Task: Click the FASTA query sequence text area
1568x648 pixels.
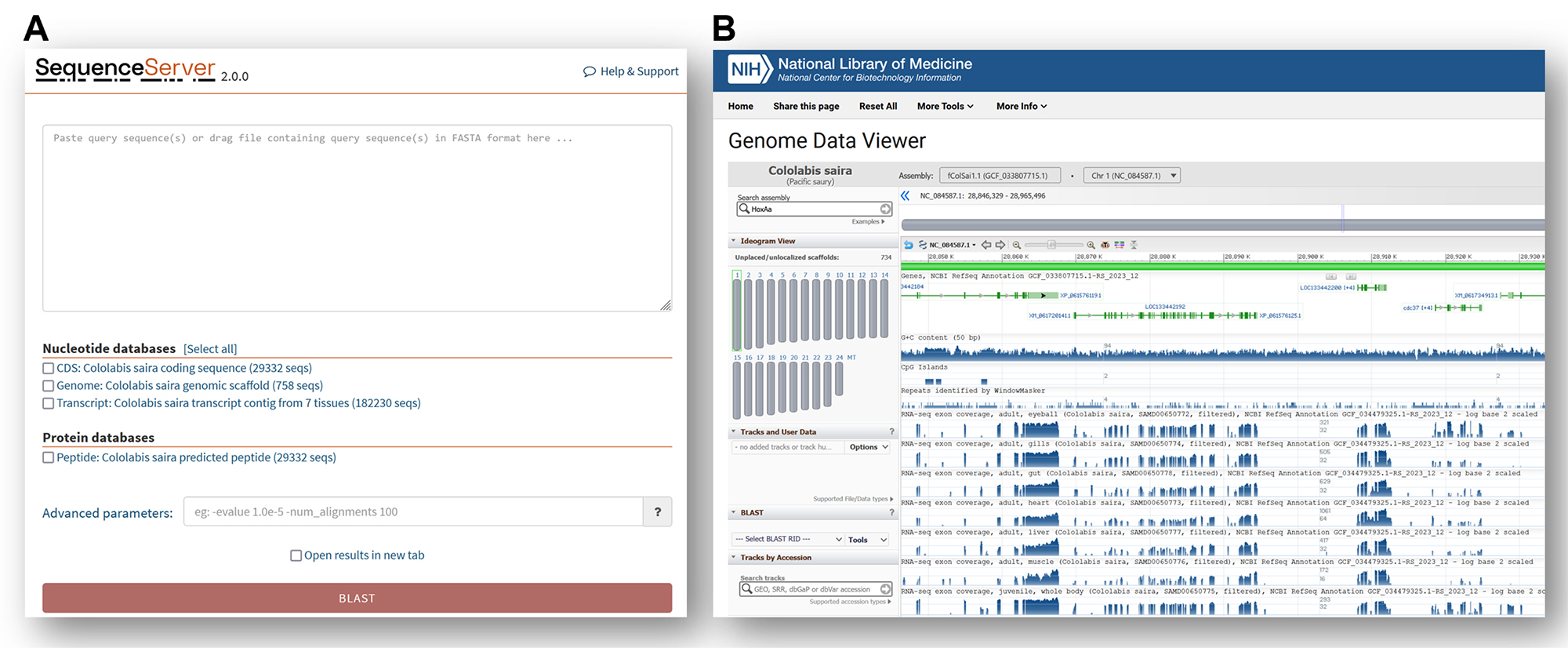Action: (357, 218)
